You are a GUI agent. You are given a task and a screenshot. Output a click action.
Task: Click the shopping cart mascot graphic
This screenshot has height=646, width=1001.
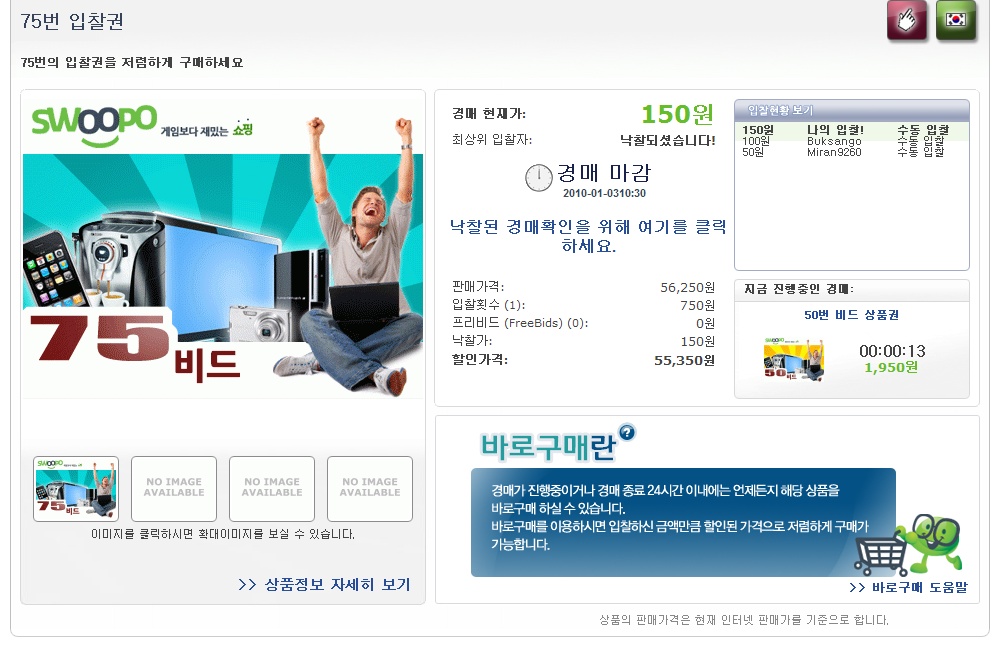[908, 545]
